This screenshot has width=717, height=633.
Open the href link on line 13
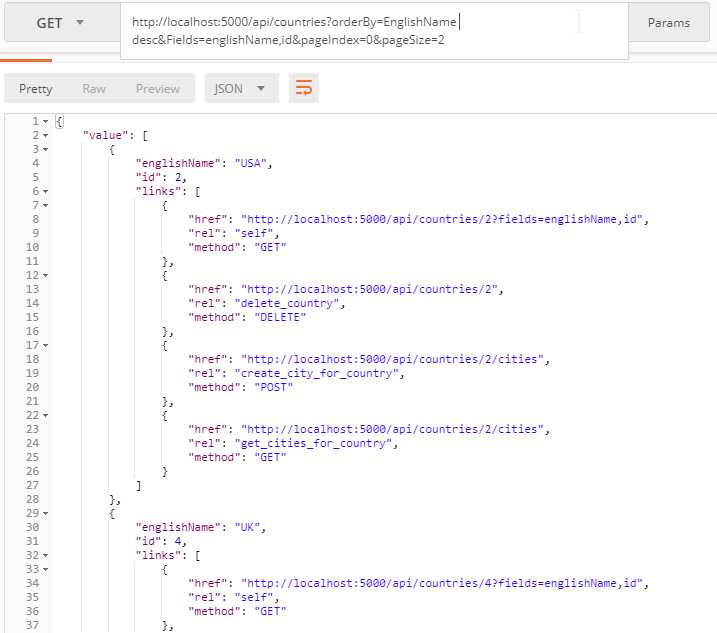[369, 290]
